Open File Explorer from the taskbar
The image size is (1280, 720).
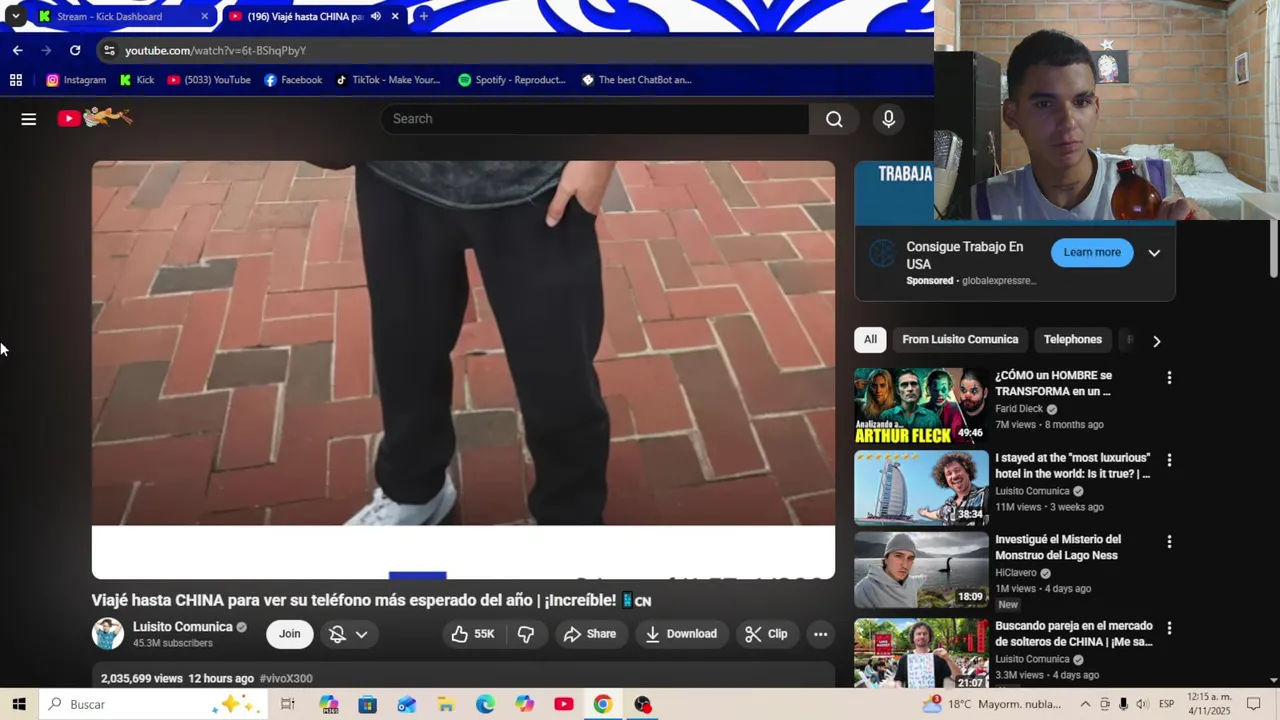tap(446, 704)
